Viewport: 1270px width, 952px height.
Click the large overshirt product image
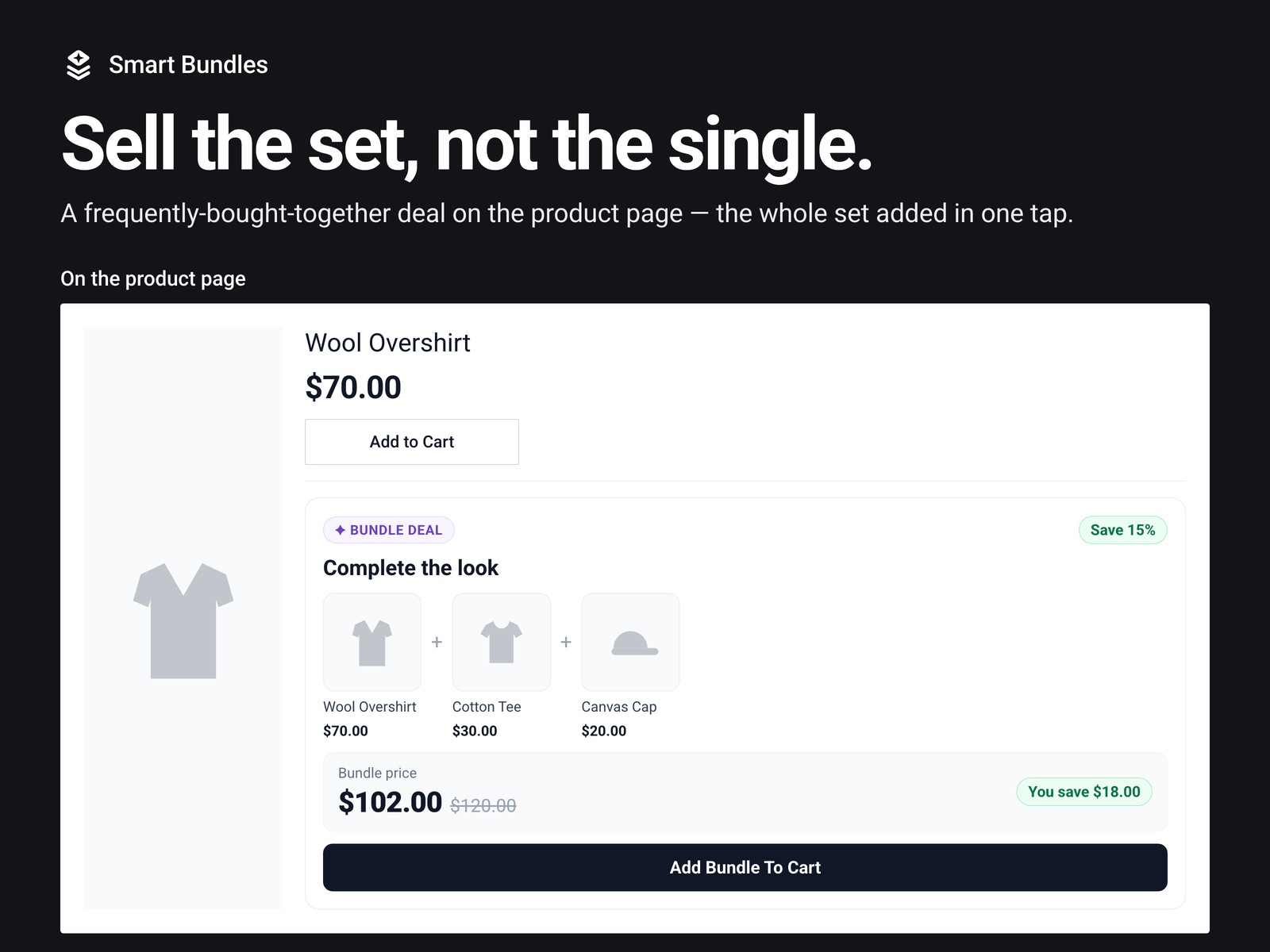tap(183, 618)
